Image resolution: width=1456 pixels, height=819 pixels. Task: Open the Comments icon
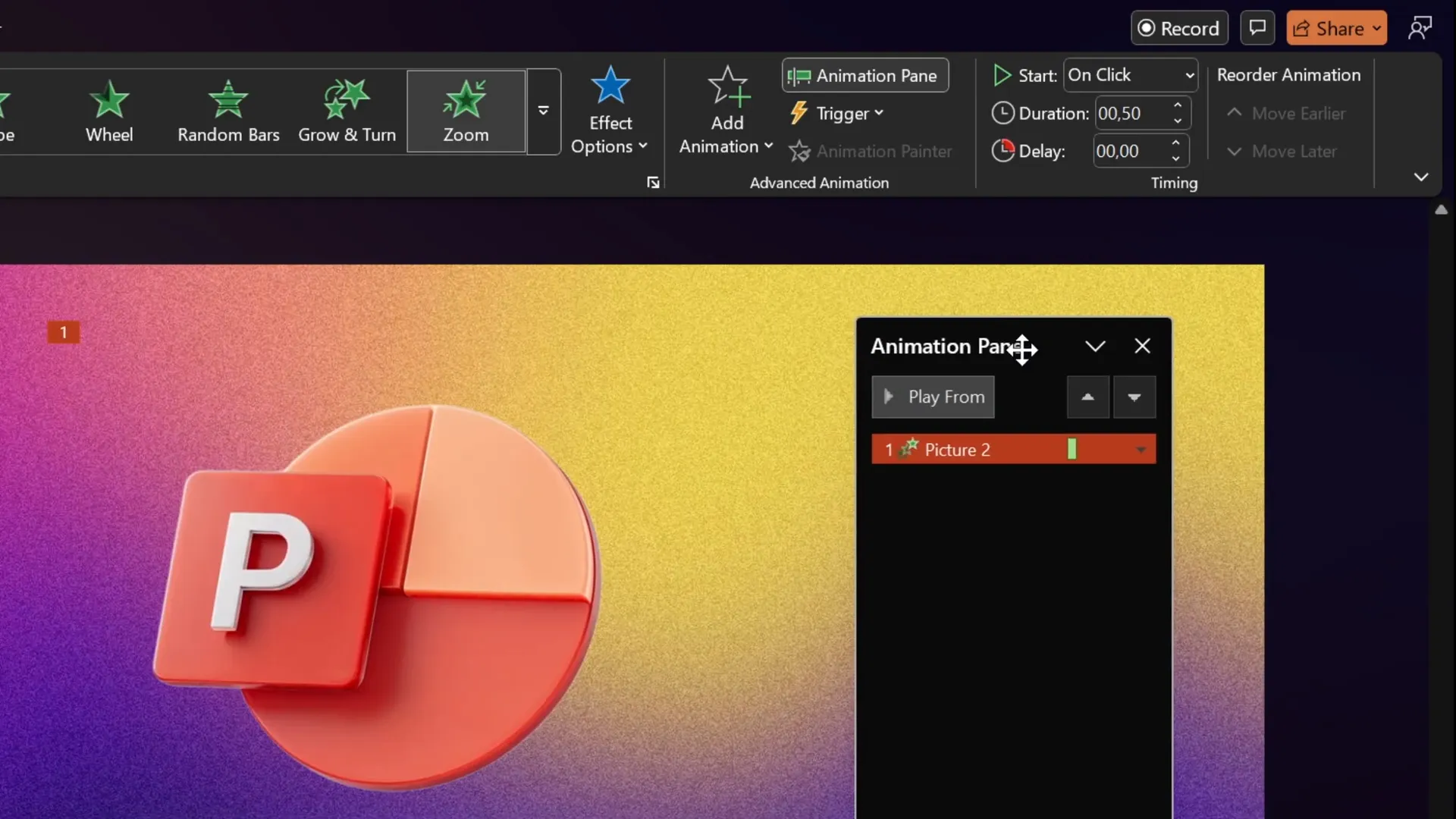click(1257, 28)
